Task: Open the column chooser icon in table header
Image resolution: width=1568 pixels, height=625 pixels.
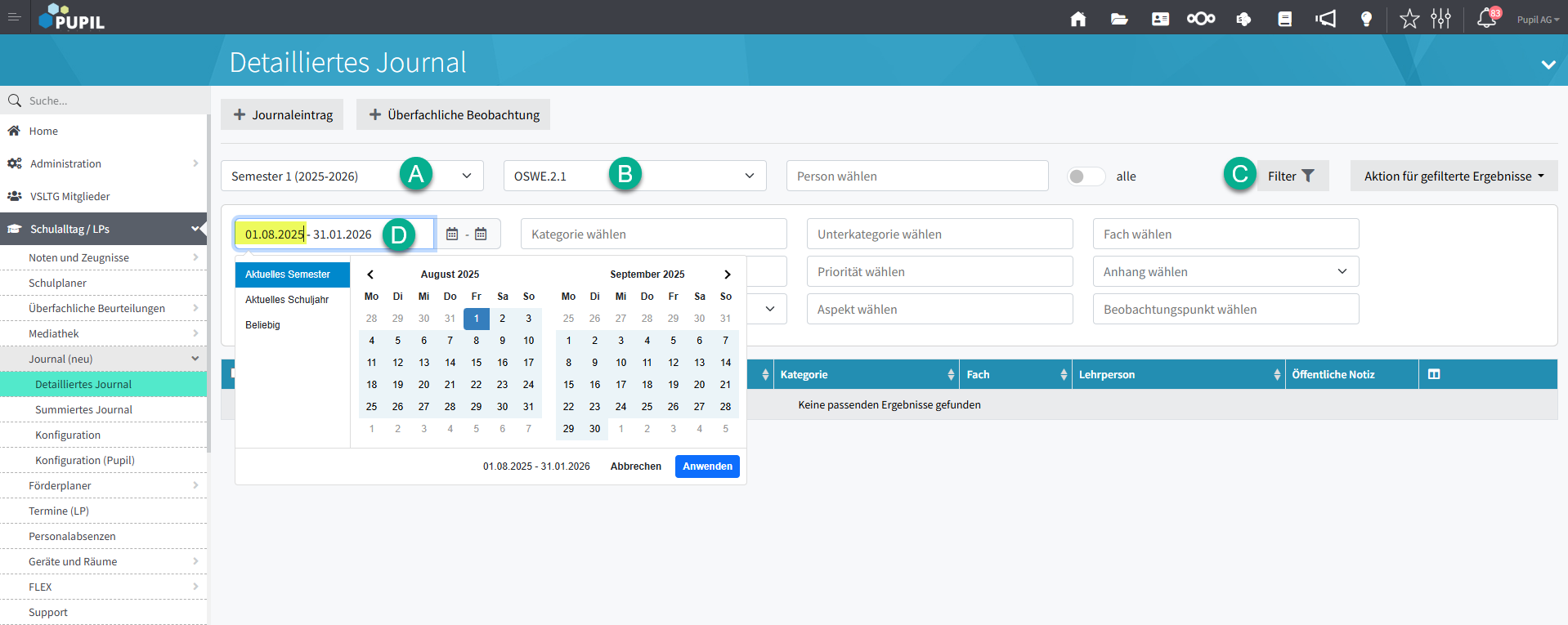Action: click(1434, 374)
